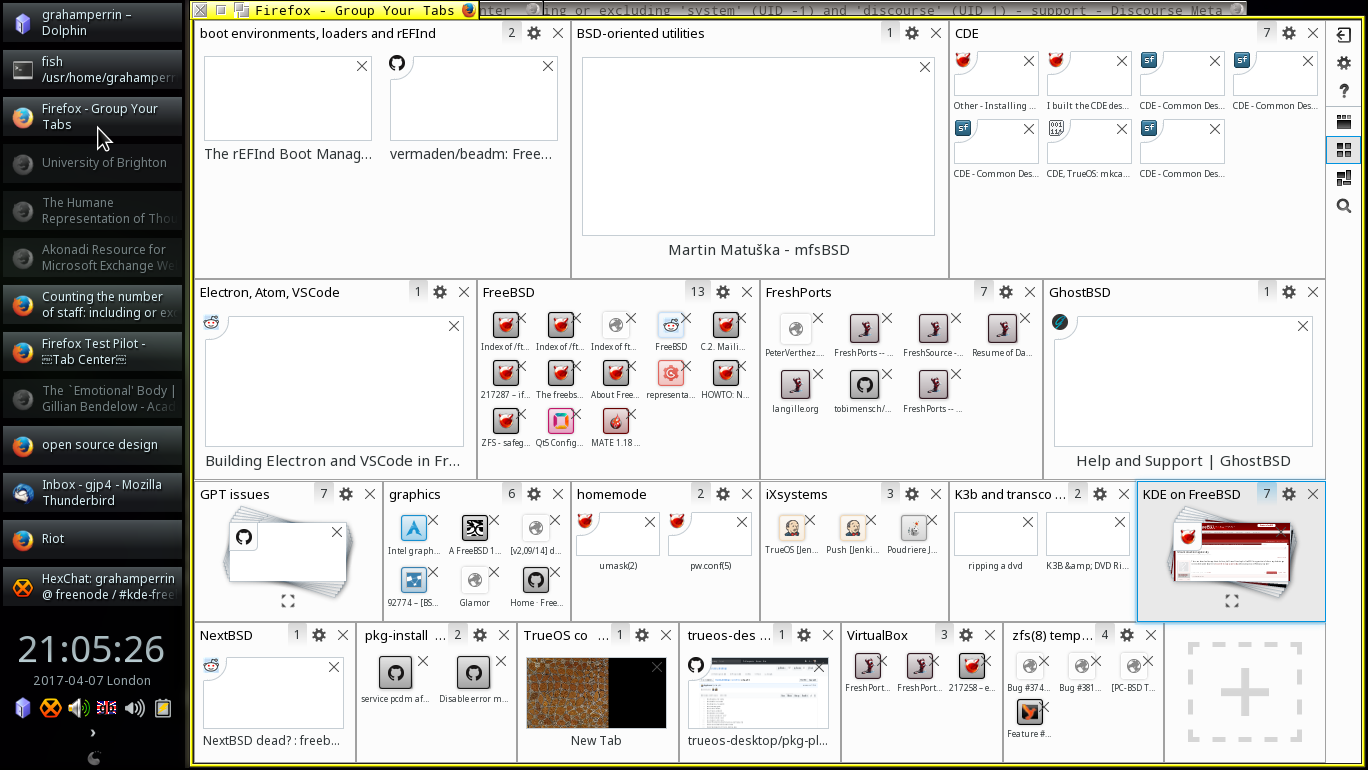Open the service pcdm af... GitHub tab
1368x770 pixels.
[396, 673]
